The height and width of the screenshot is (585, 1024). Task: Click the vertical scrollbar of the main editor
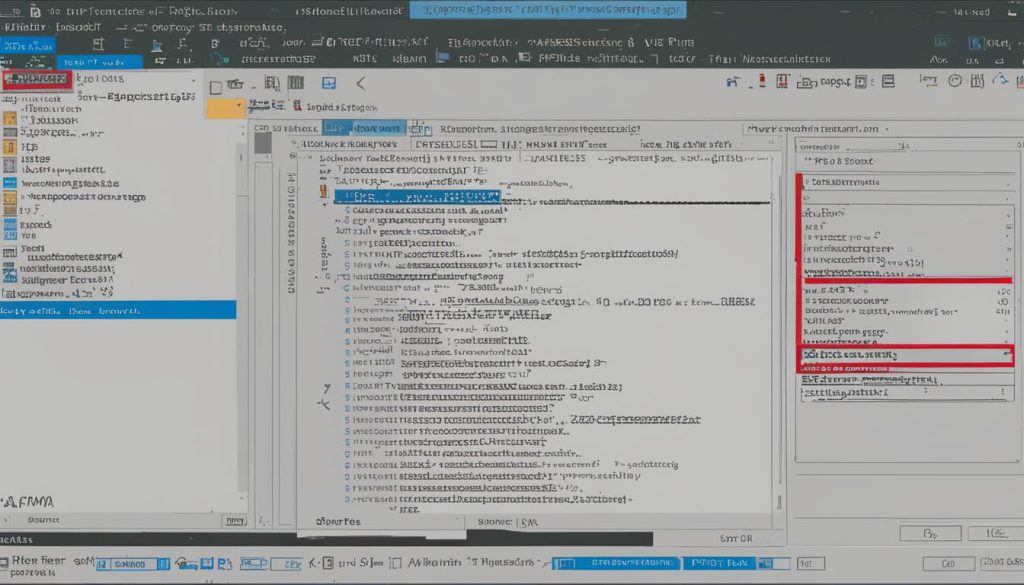click(778, 326)
